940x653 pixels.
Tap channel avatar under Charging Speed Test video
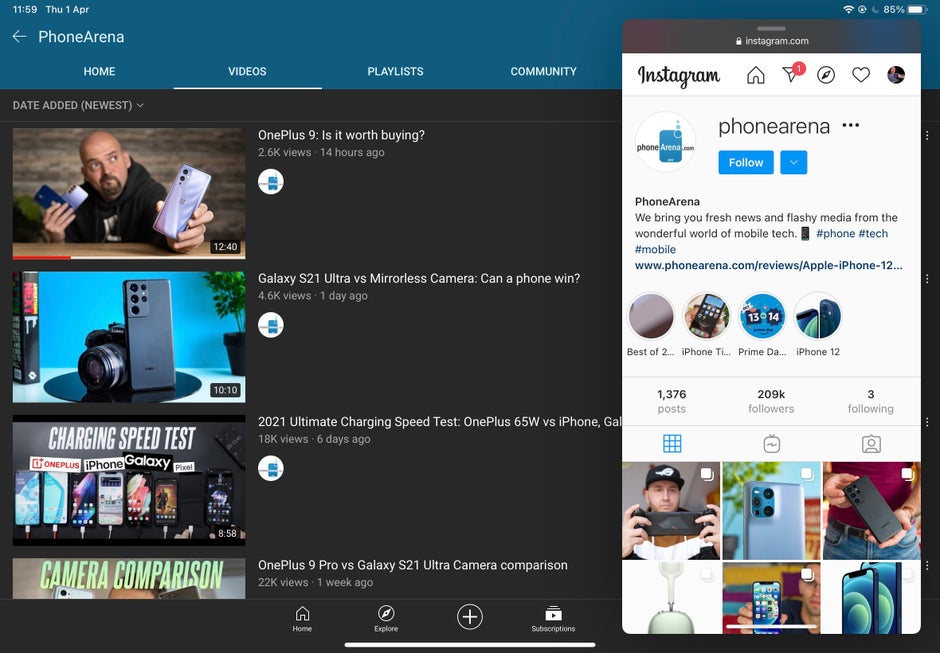pos(271,468)
